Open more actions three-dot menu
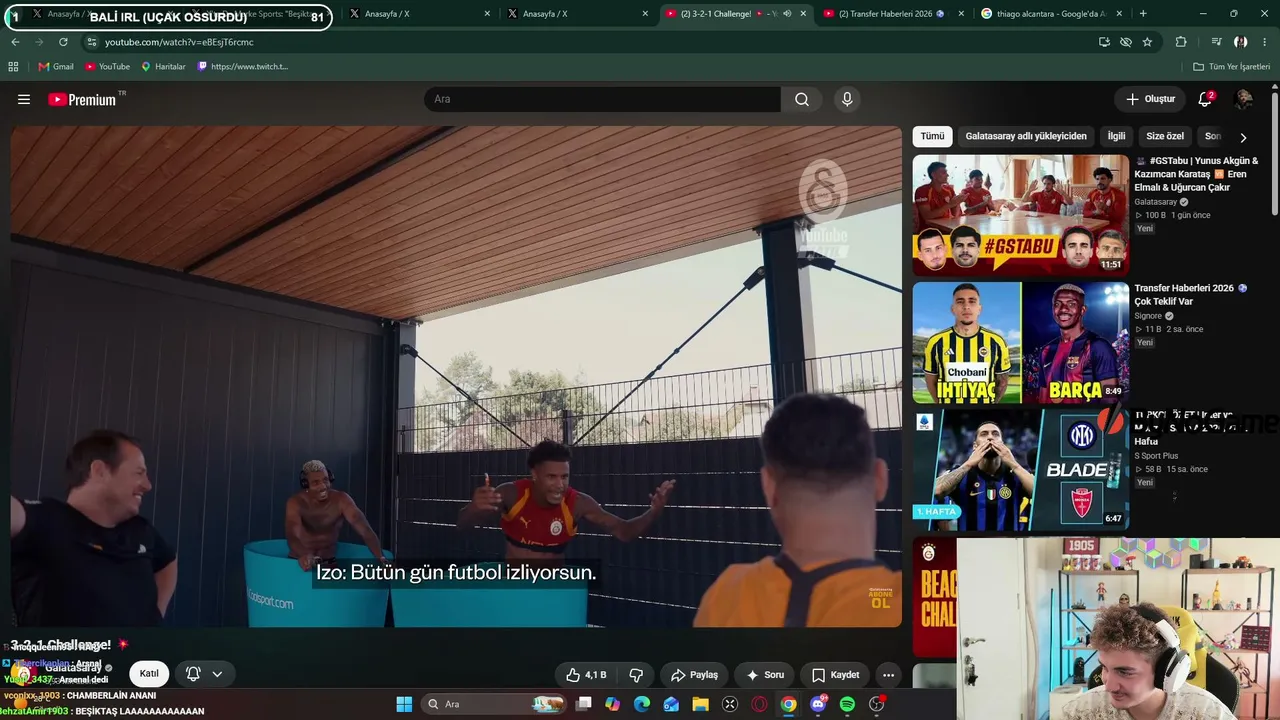Screen dimensions: 1280x720 (888, 675)
